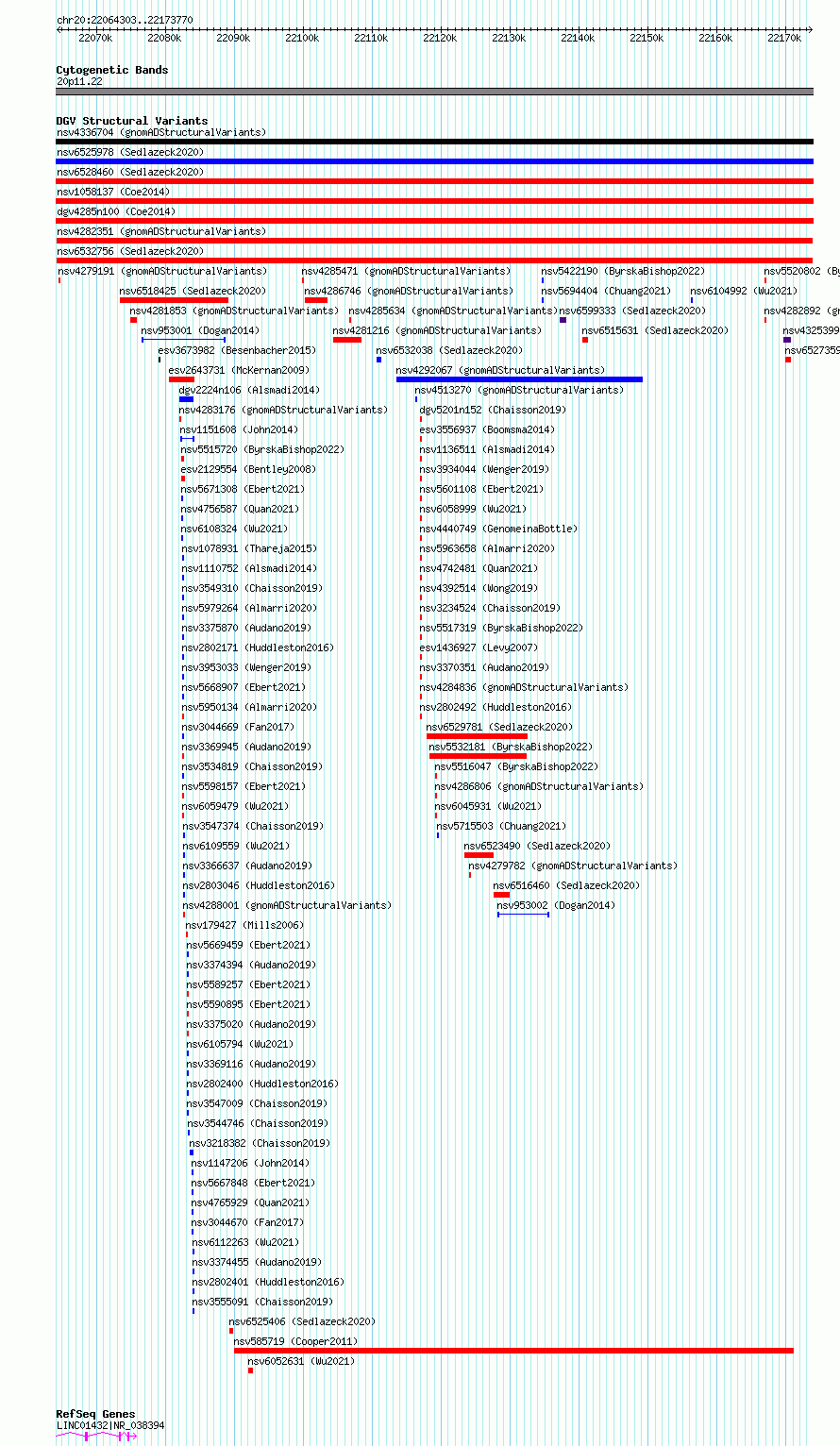The image size is (840, 1446).
Task: Open nsv6529781 (Sedlazeck2020) label
Action: tap(499, 727)
